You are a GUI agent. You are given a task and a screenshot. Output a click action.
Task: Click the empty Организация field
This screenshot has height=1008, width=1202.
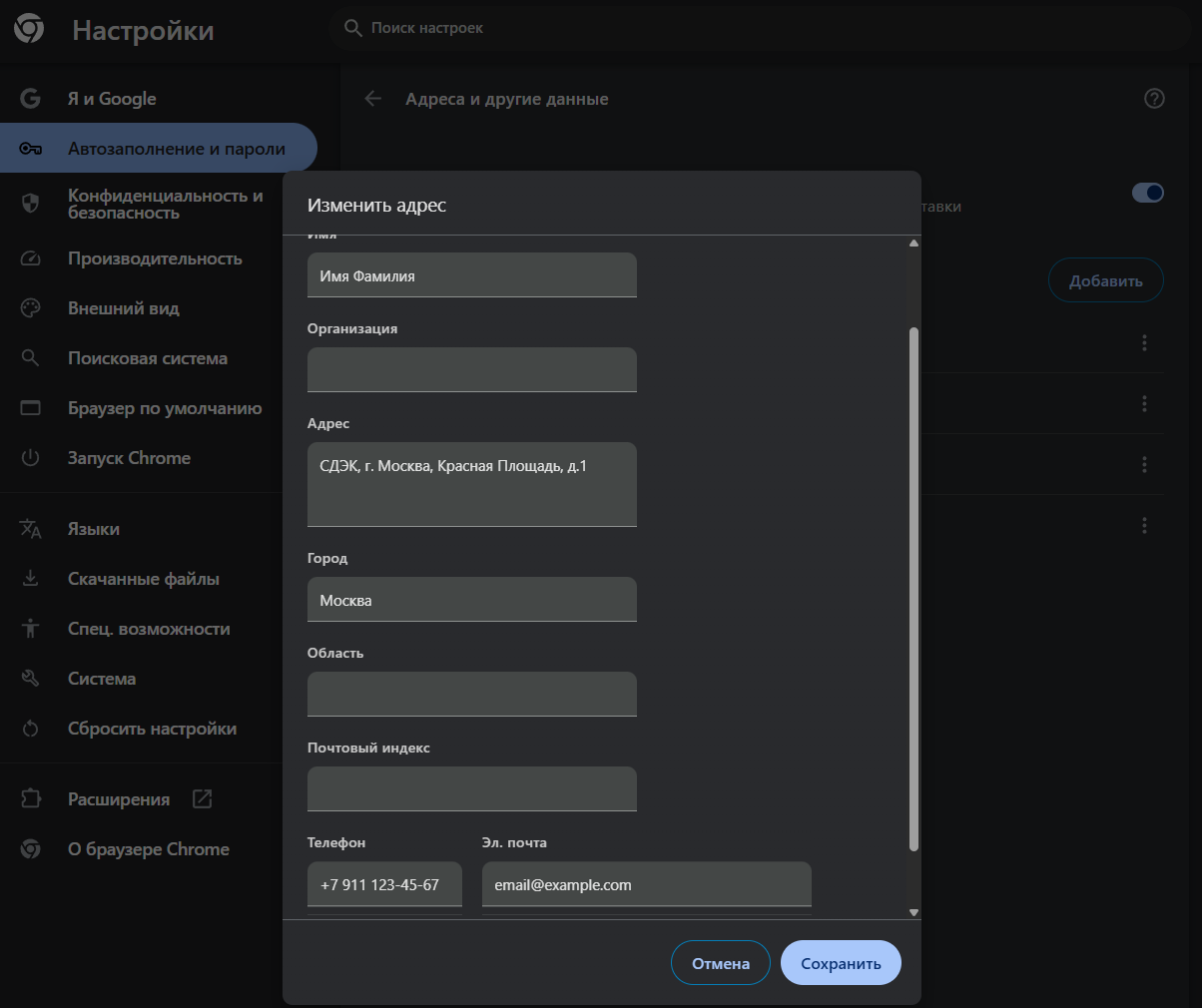472,369
